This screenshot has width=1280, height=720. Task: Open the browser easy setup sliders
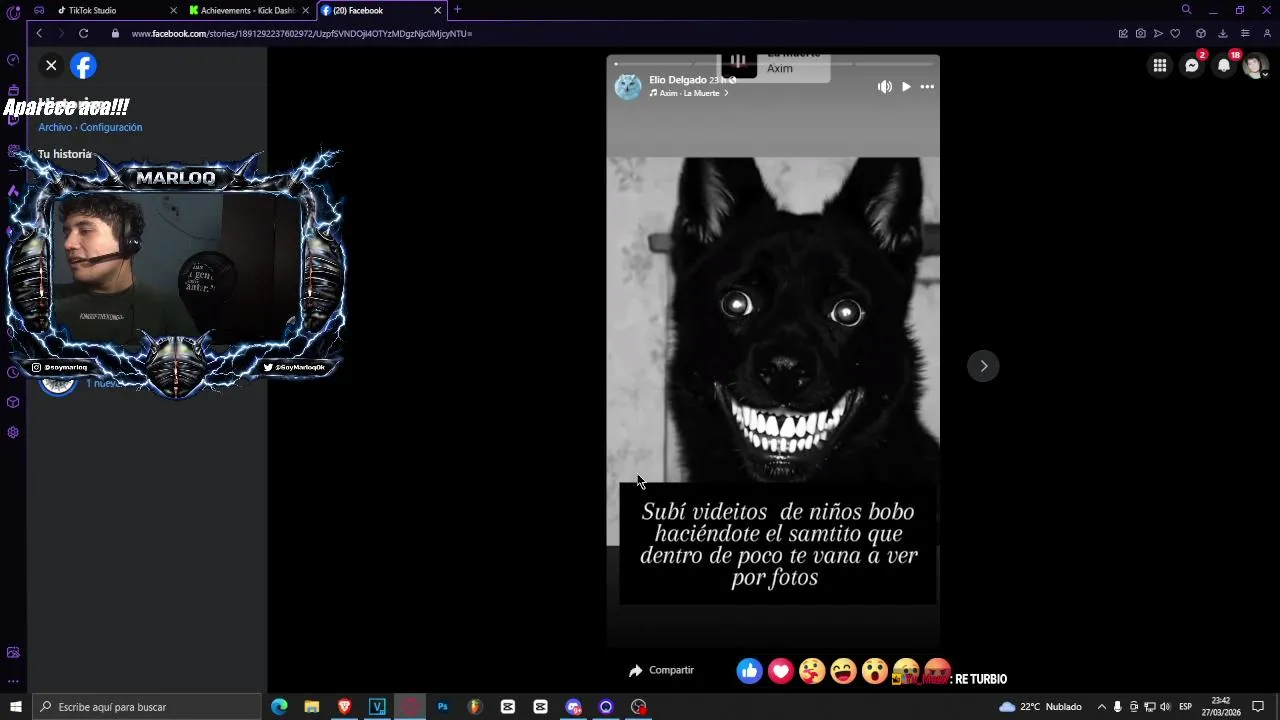pos(1245,33)
